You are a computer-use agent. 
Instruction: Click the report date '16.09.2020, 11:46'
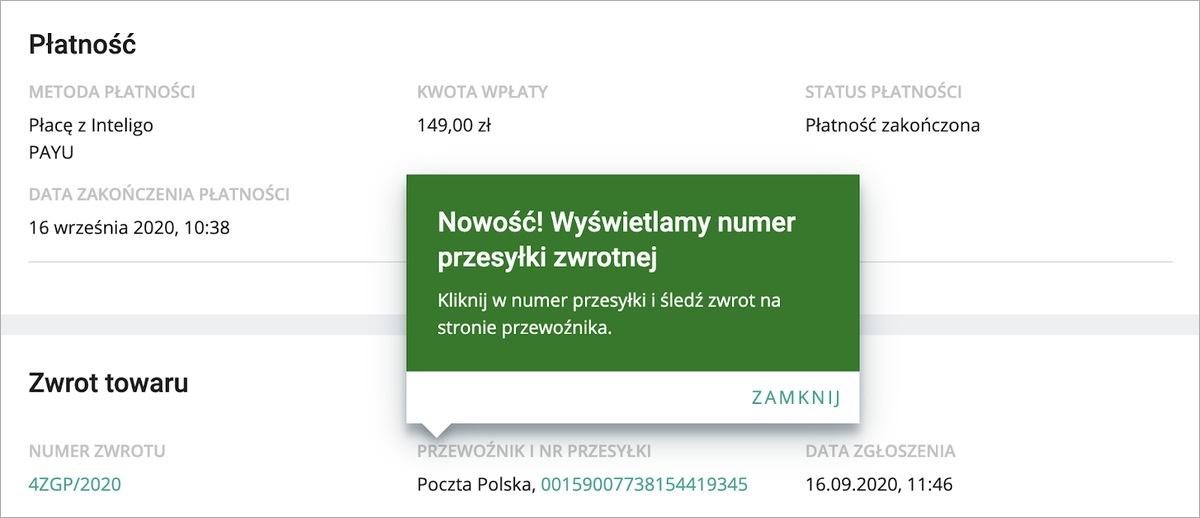tap(878, 485)
